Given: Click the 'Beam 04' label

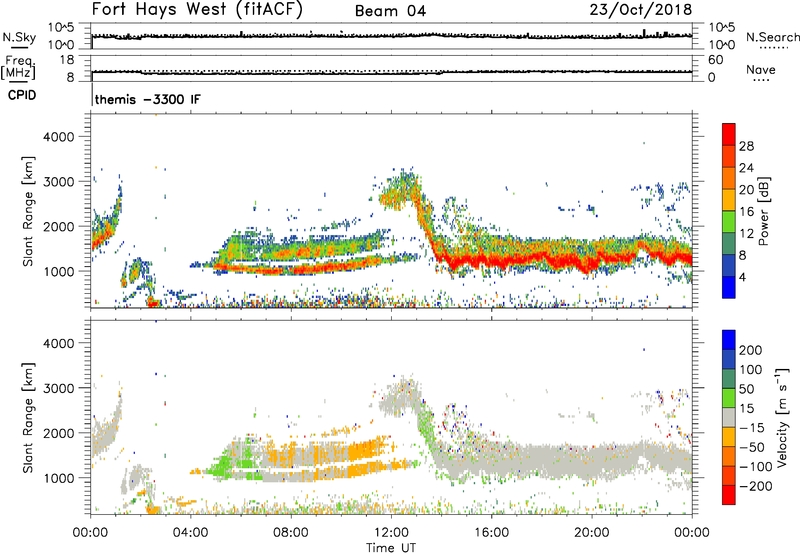Looking at the screenshot, I should [x=390, y=11].
